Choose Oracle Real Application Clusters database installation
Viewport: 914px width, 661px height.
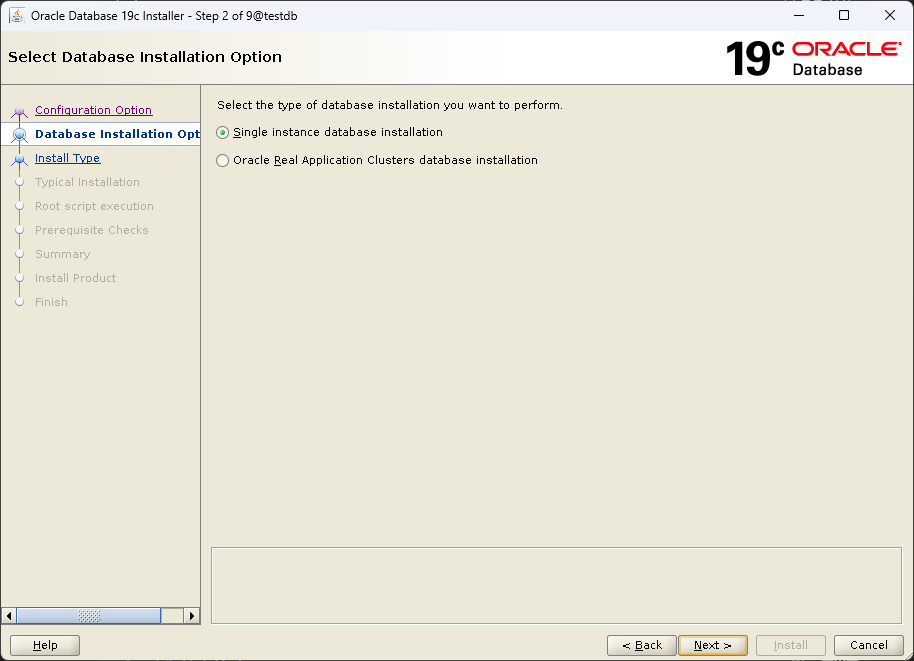[222, 160]
